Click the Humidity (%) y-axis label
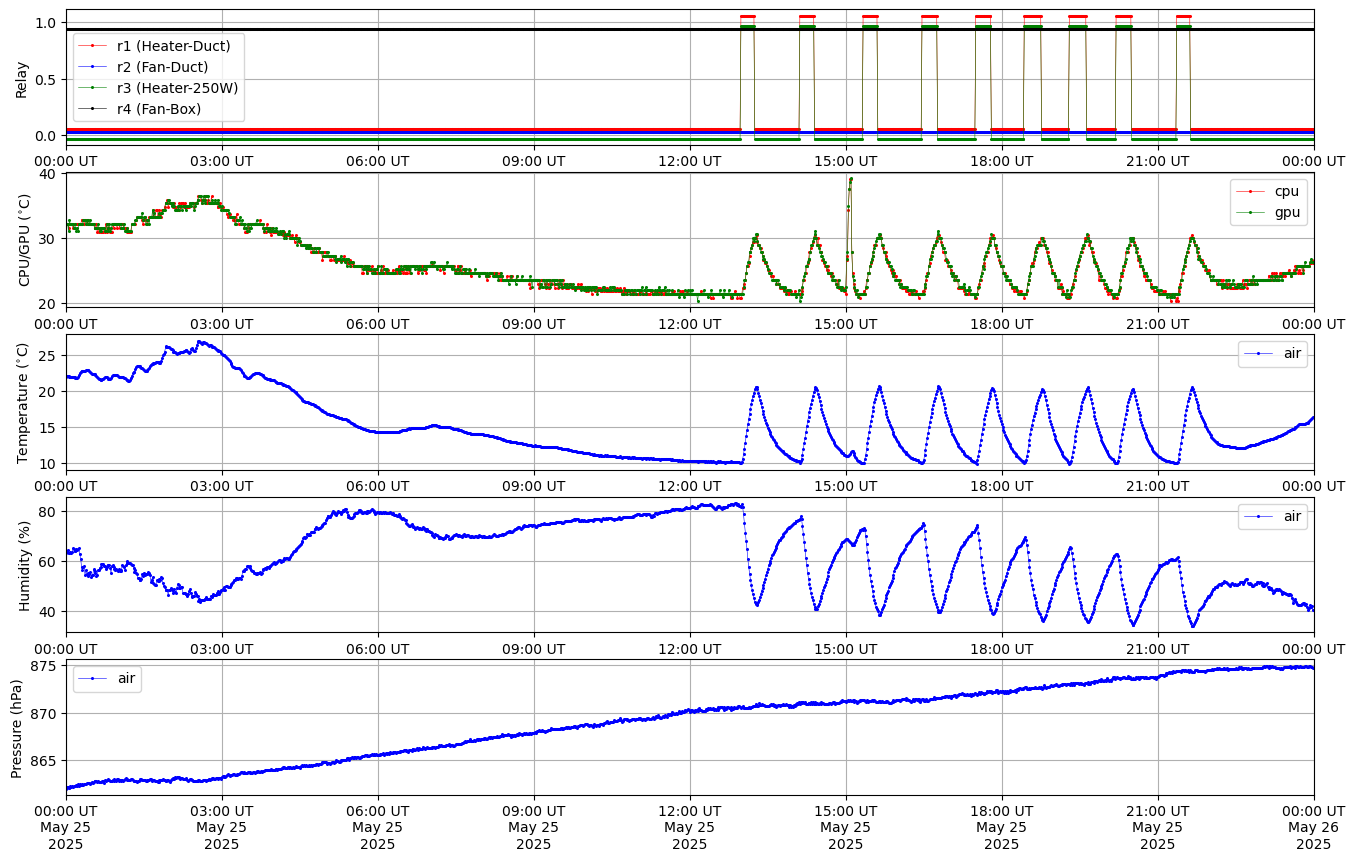 pos(25,565)
